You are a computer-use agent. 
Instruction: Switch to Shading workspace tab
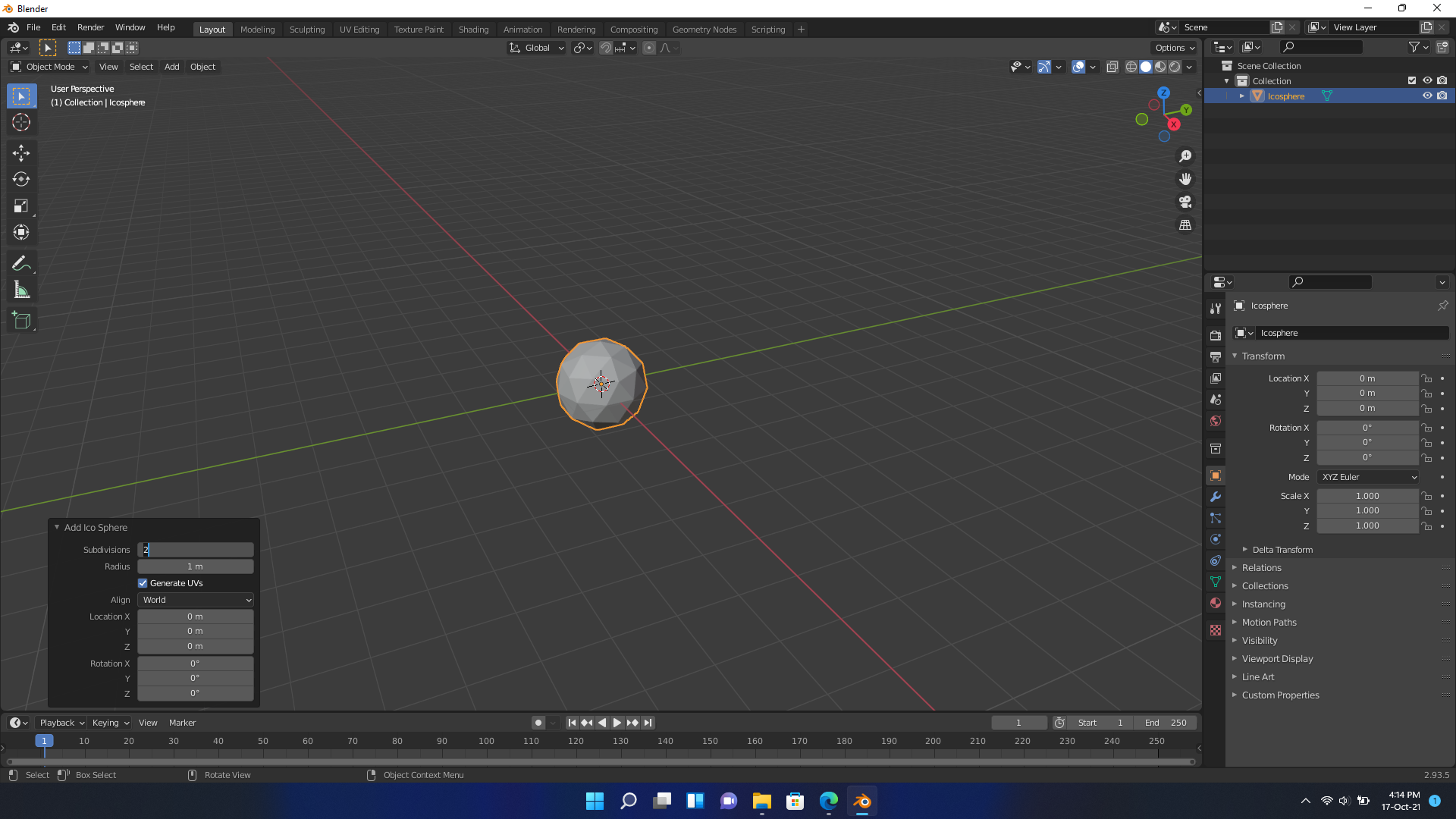point(473,30)
